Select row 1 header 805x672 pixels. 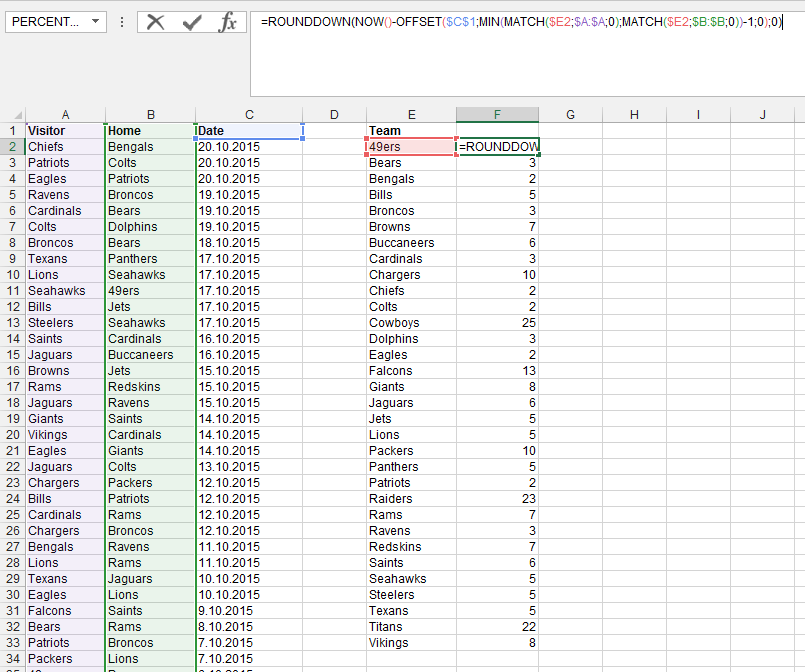[12, 131]
